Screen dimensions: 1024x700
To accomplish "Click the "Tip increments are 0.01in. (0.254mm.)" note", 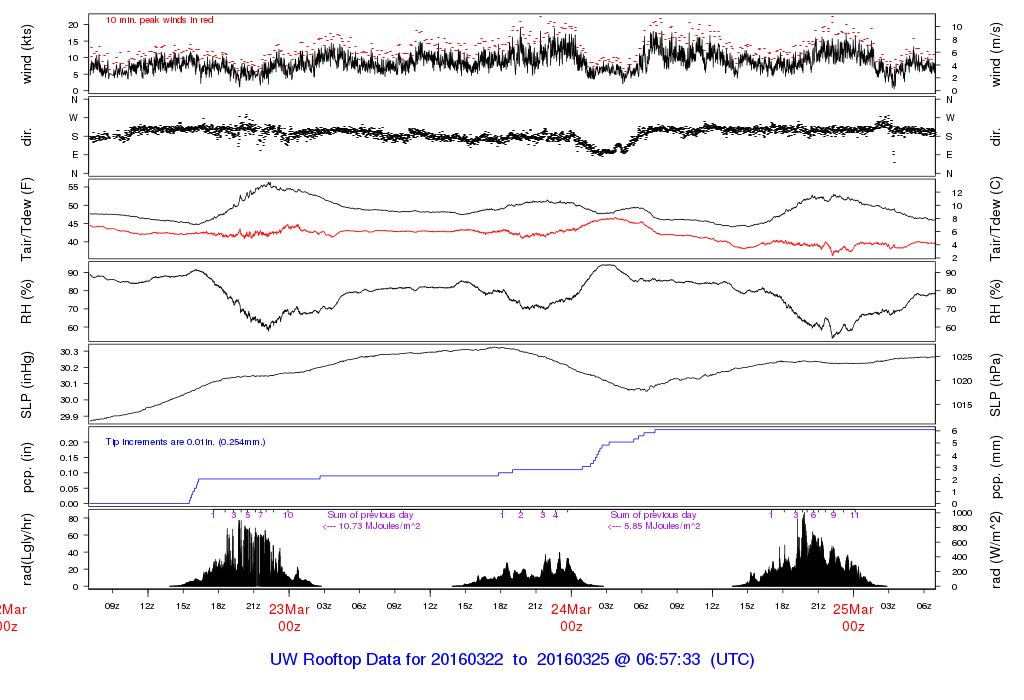I will click(x=185, y=442).
